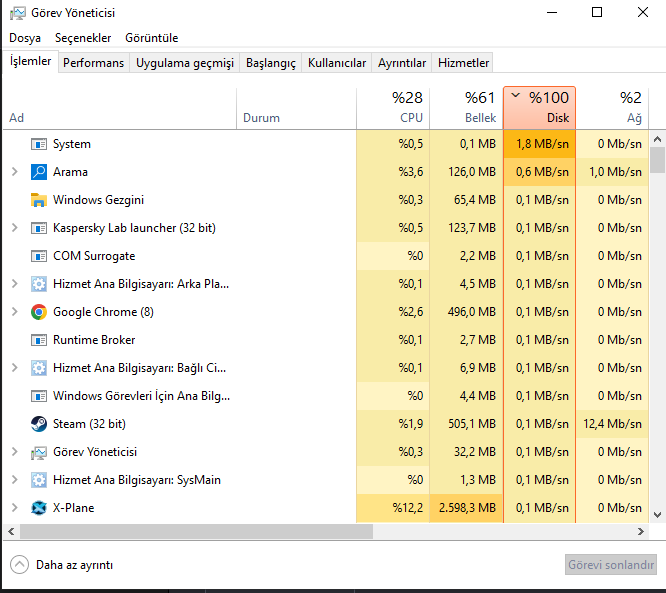This screenshot has height=593, width=666.
Task: Click the SysMain service host gear icon
Action: [39, 480]
